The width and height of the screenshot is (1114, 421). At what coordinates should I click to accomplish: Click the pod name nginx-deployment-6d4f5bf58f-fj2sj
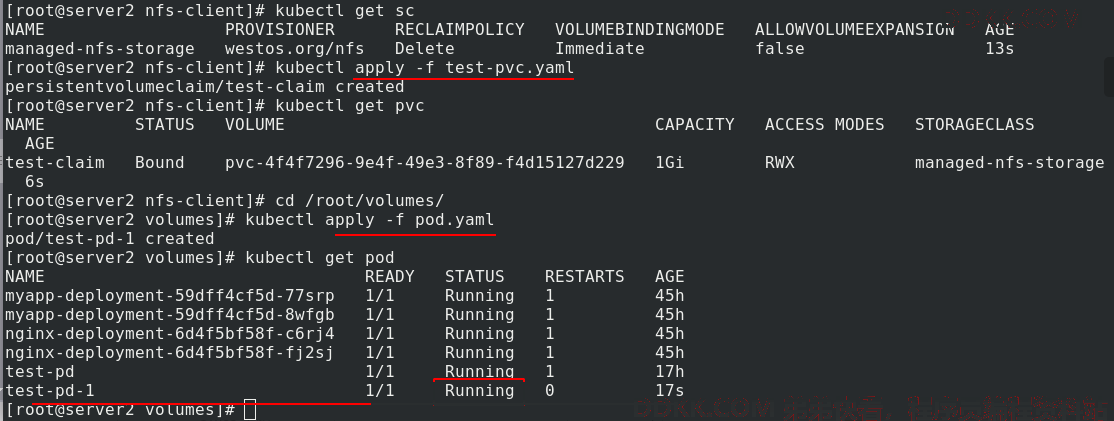169,353
